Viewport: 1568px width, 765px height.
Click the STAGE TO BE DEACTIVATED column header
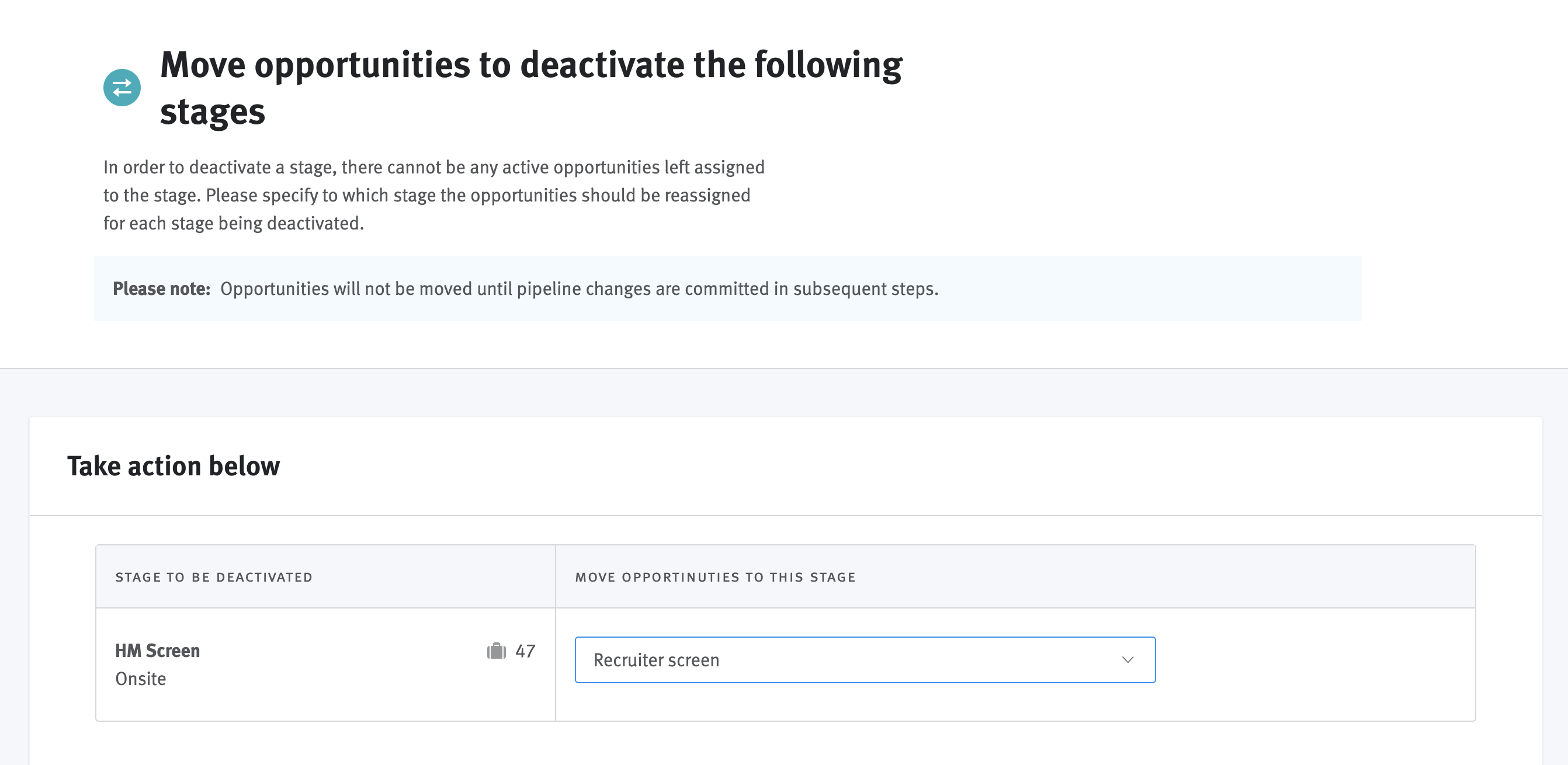pyautogui.click(x=214, y=577)
